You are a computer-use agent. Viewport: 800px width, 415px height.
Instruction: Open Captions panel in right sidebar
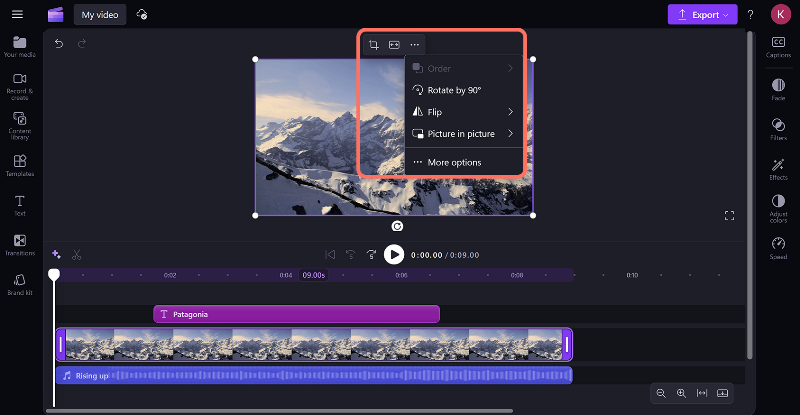(x=778, y=46)
